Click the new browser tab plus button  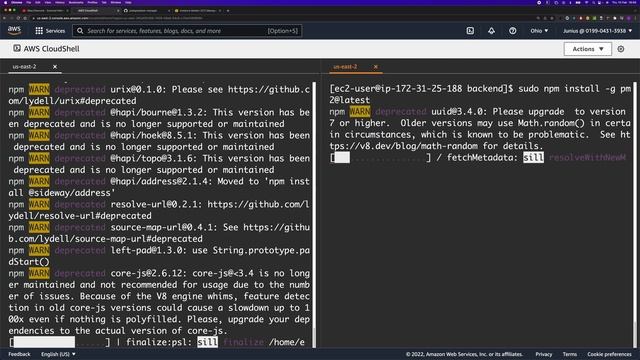[x=228, y=11]
